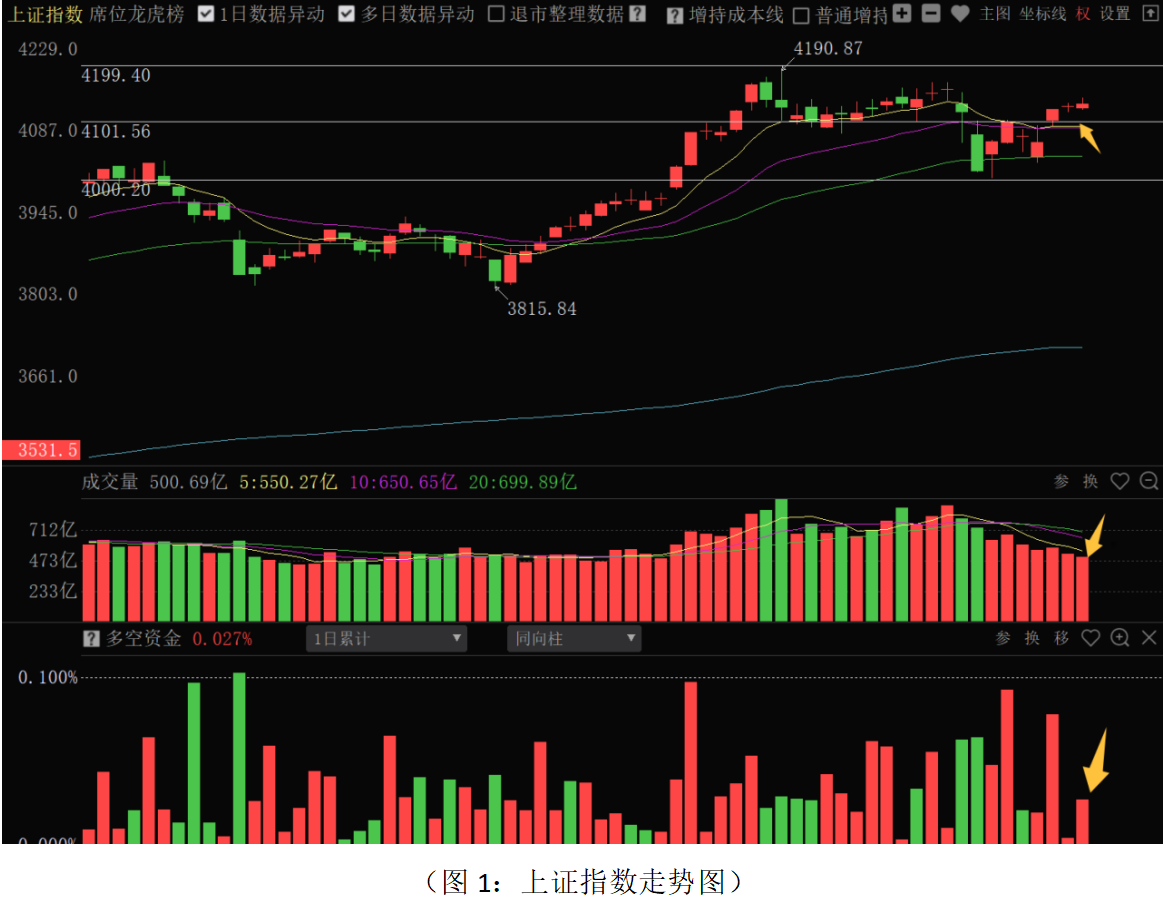Click the chat bubble icon in 成交量 panel
Screen dimensions: 1166x903
1147,481
